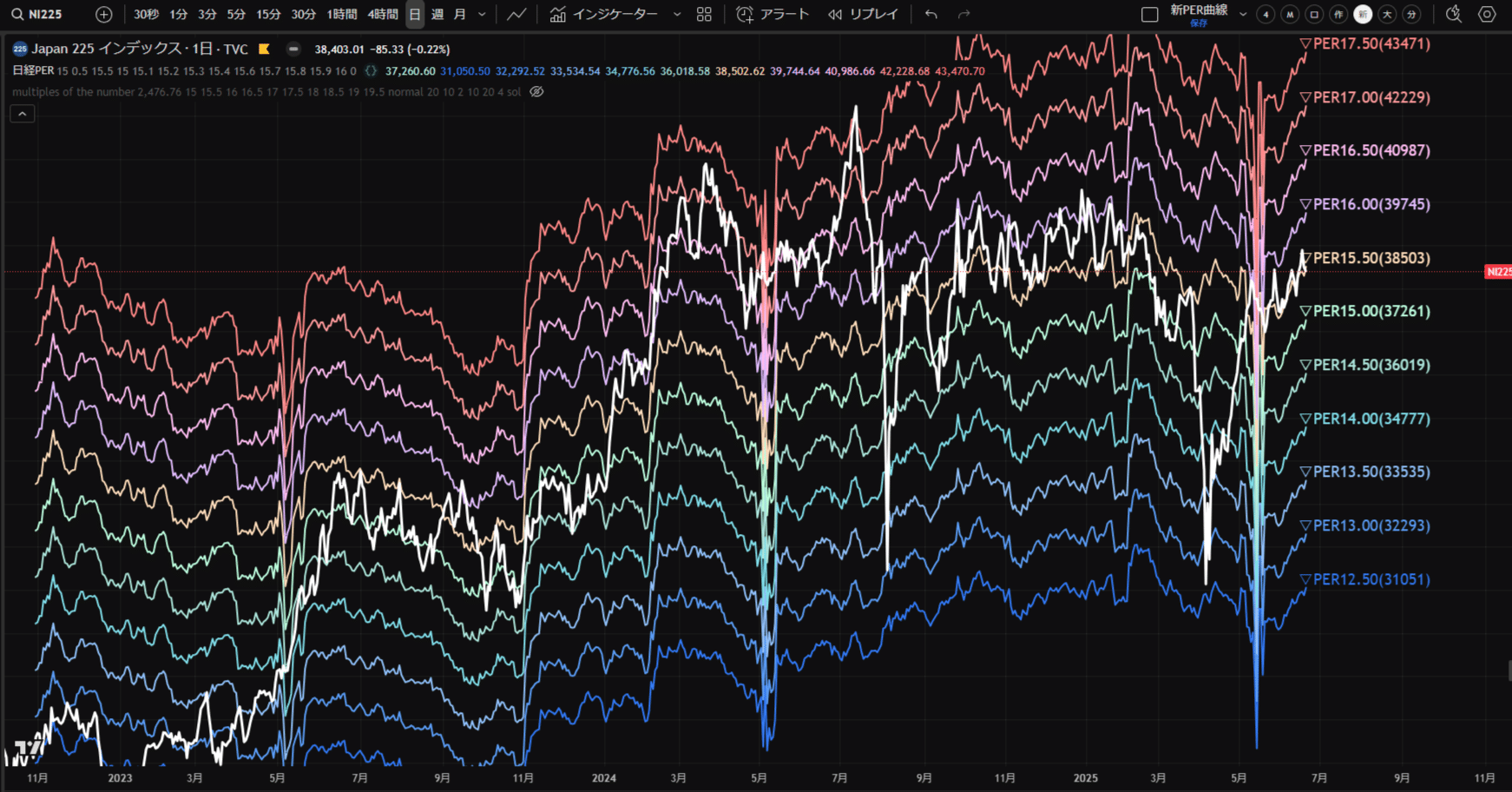Select the line chart type icon
This screenshot has height=792, width=1512.
pos(516,14)
